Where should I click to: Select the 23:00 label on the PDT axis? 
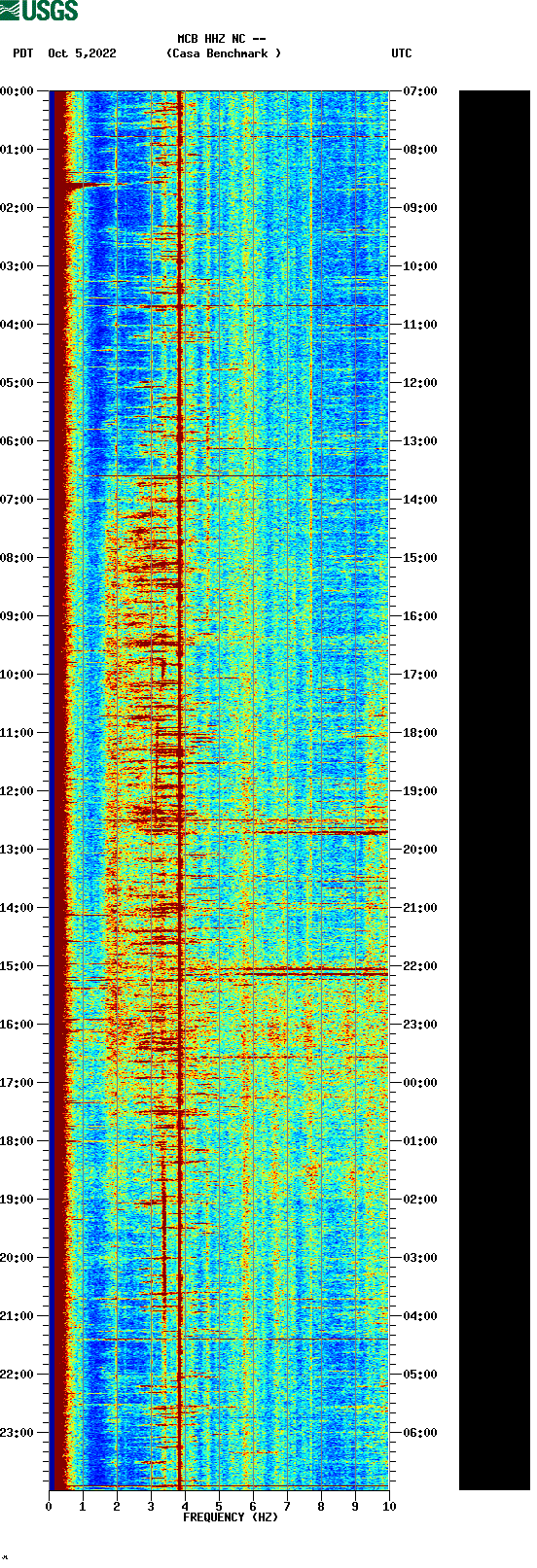click(x=17, y=1433)
